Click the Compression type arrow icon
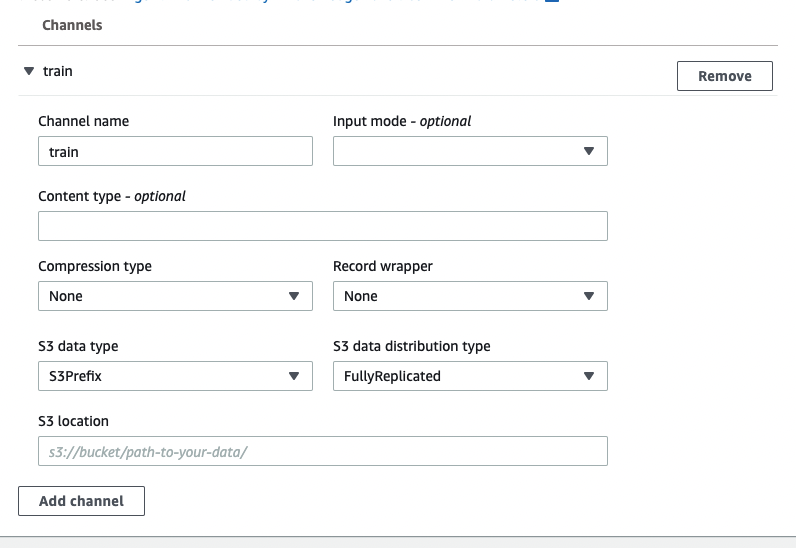796x548 pixels. (294, 296)
